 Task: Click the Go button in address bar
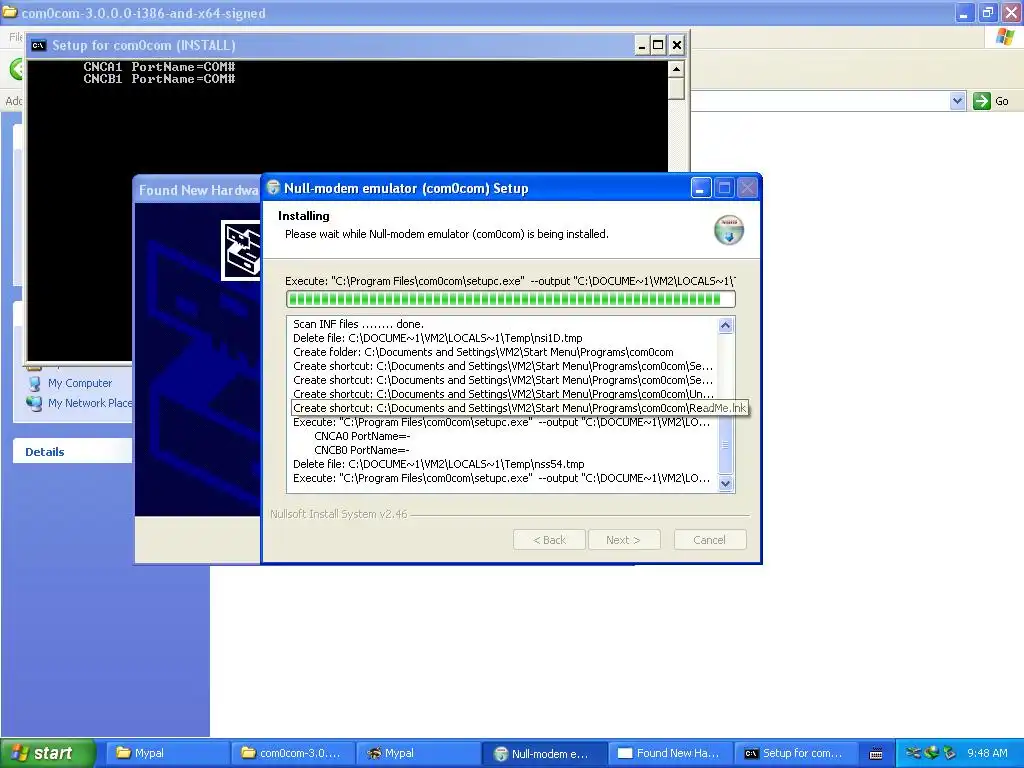tap(991, 101)
